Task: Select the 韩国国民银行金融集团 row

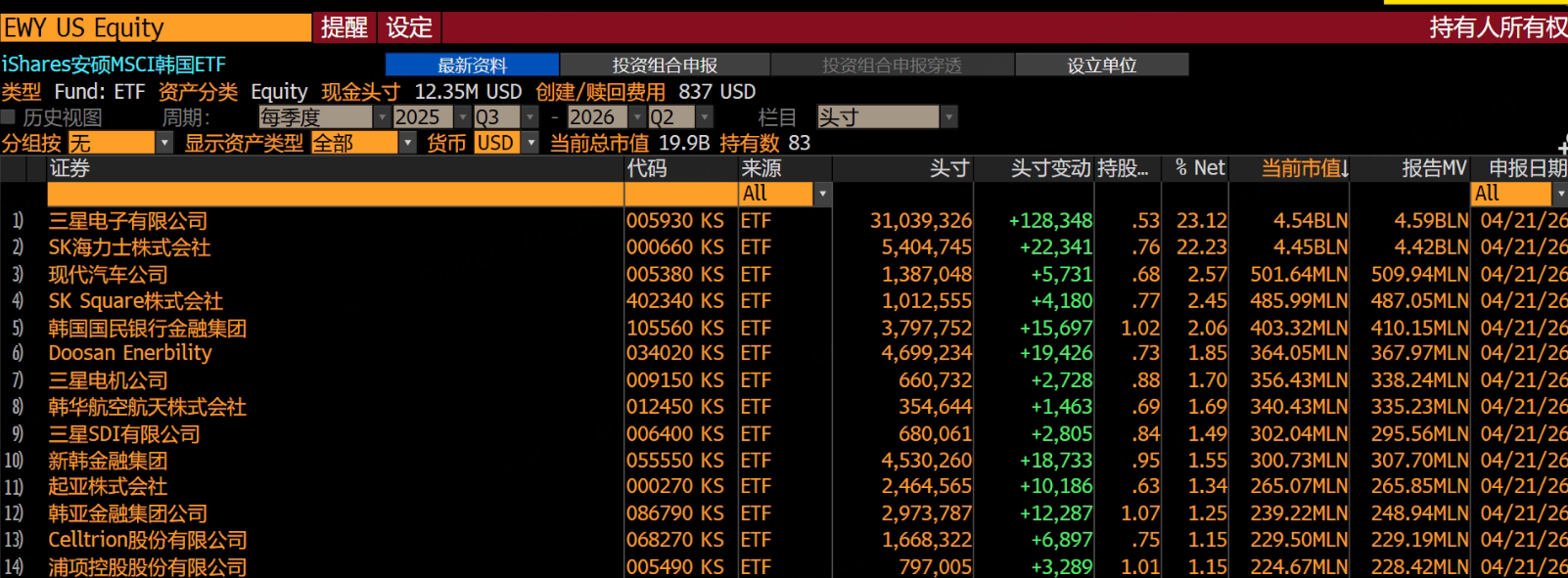Action: tap(783, 328)
